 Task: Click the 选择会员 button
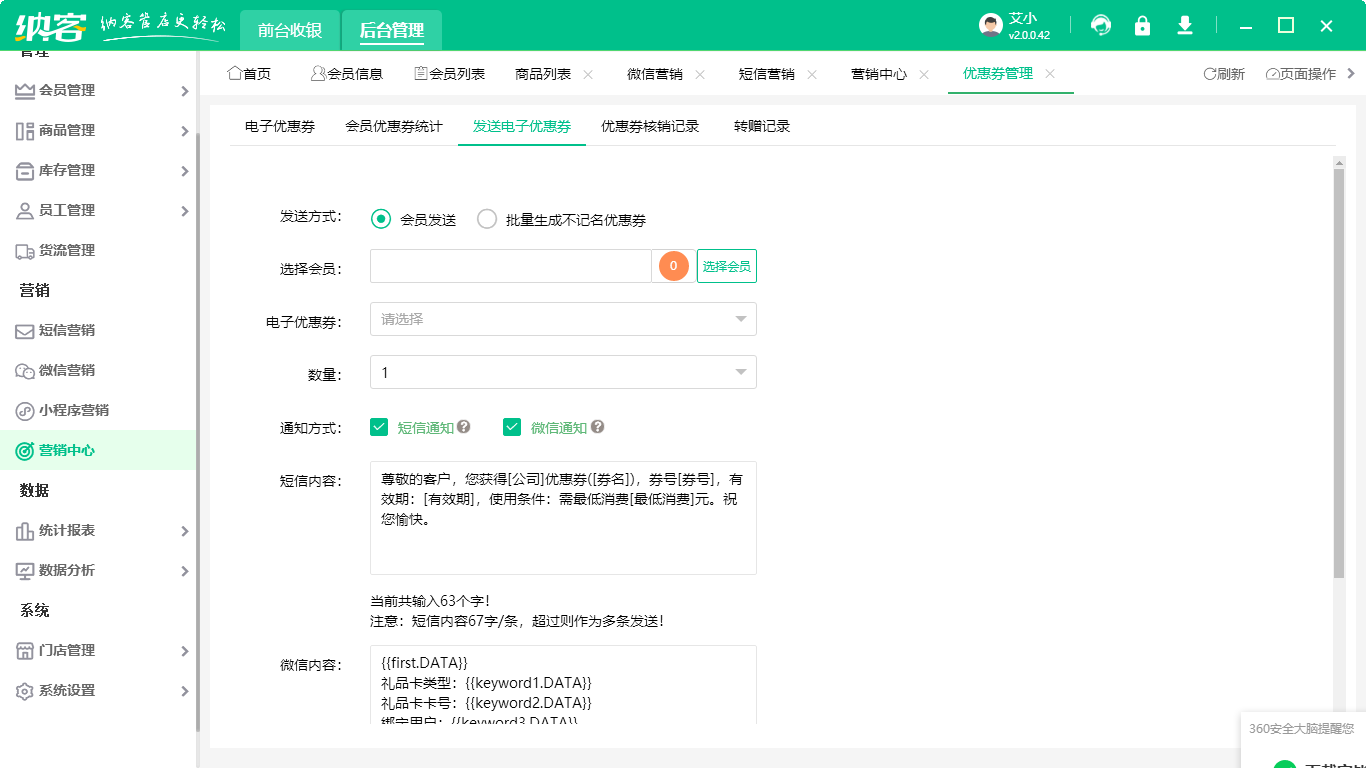tap(726, 266)
